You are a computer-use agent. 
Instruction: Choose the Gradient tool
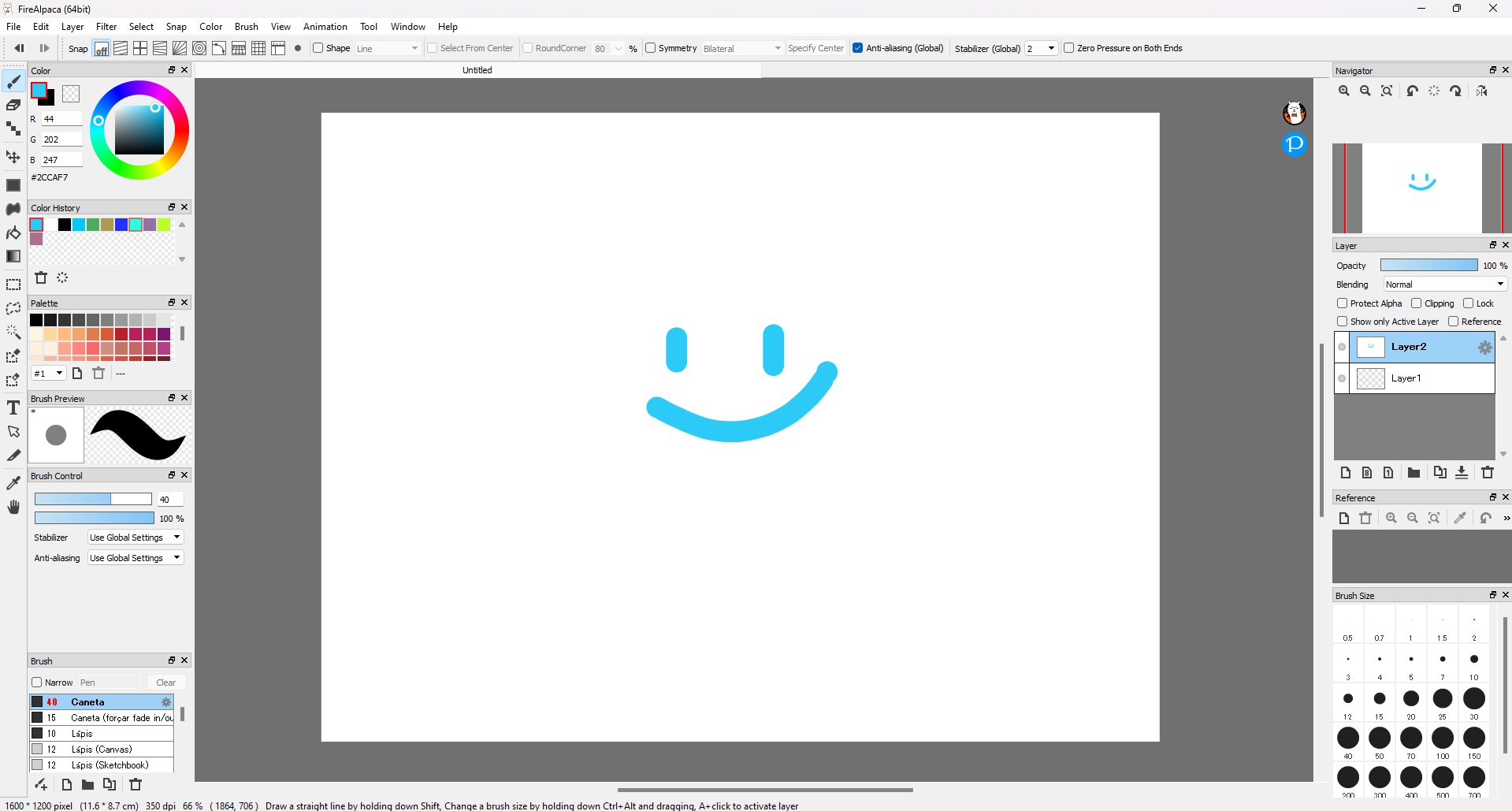tap(13, 256)
